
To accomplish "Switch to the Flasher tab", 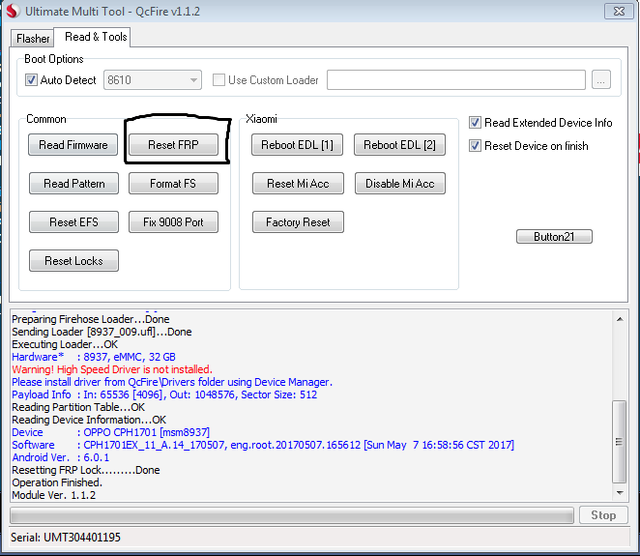I will click(32, 38).
